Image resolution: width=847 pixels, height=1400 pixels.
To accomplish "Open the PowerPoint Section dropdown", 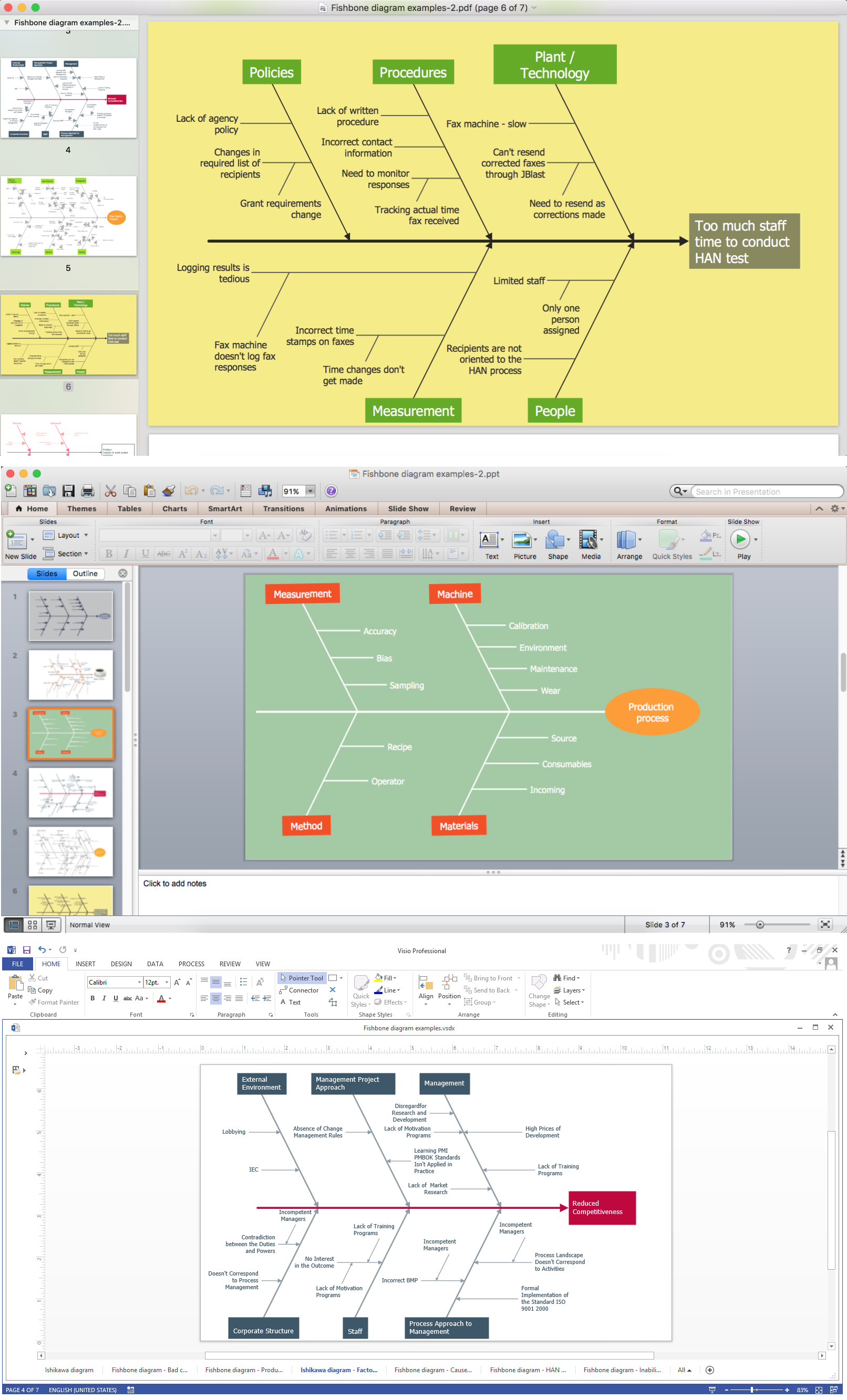I will tap(66, 553).
